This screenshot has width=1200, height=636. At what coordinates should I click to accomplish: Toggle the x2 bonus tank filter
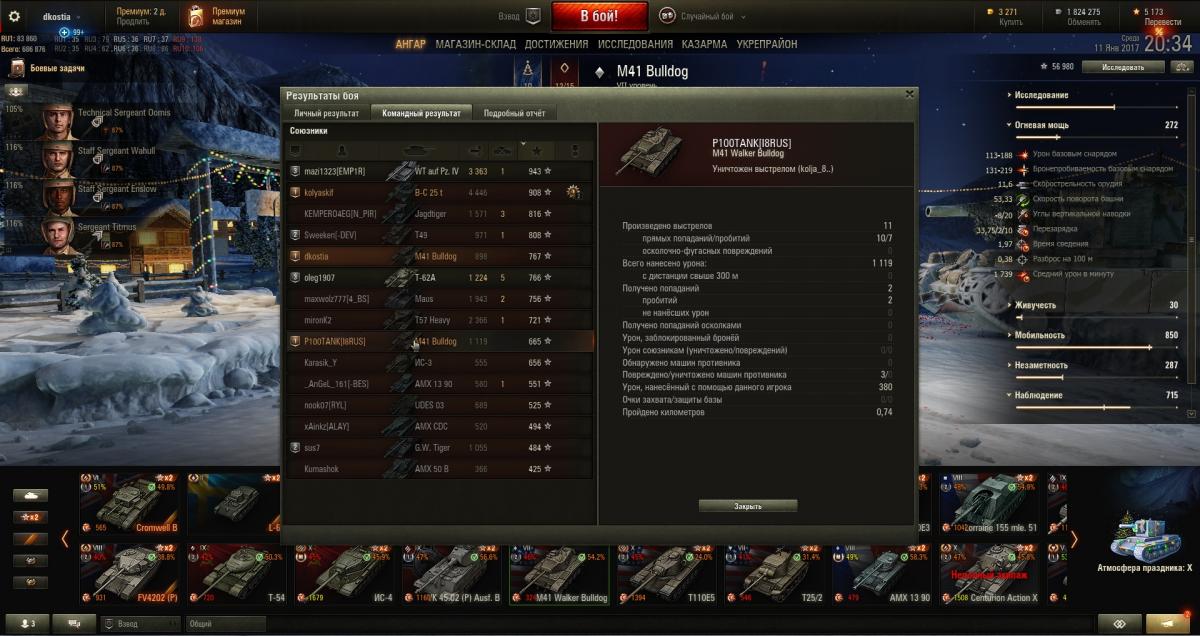31,517
